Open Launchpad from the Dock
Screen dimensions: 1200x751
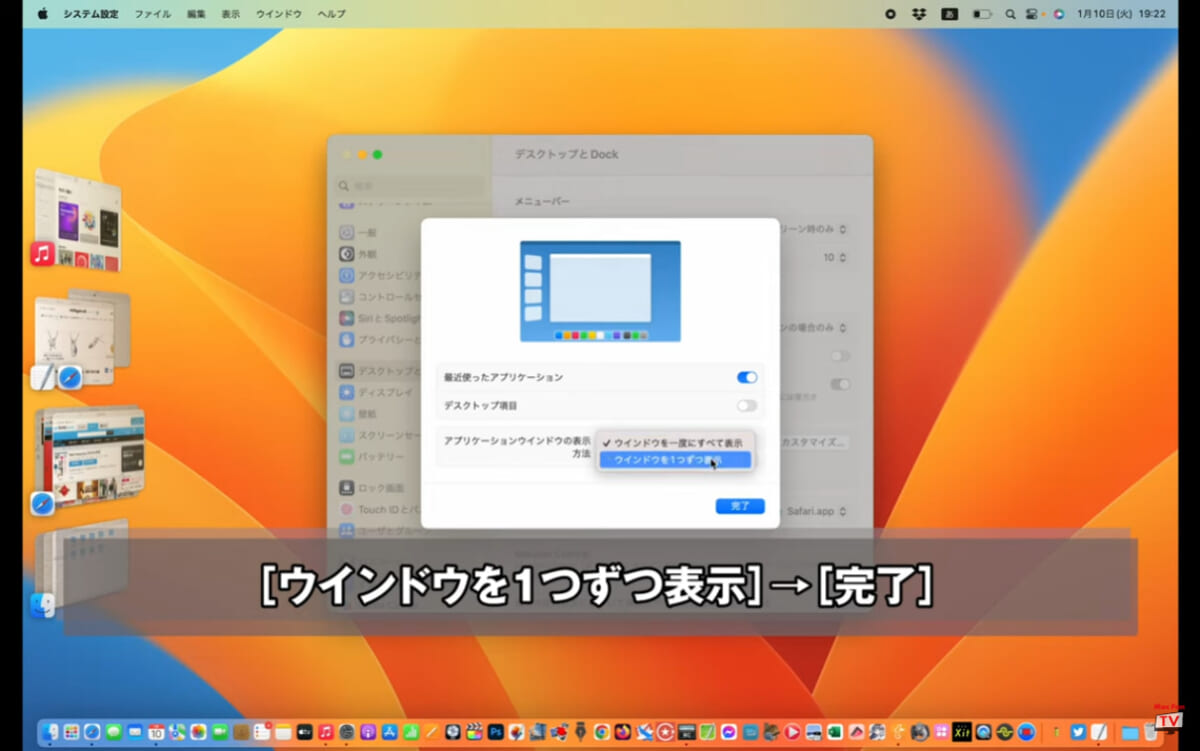coord(71,732)
